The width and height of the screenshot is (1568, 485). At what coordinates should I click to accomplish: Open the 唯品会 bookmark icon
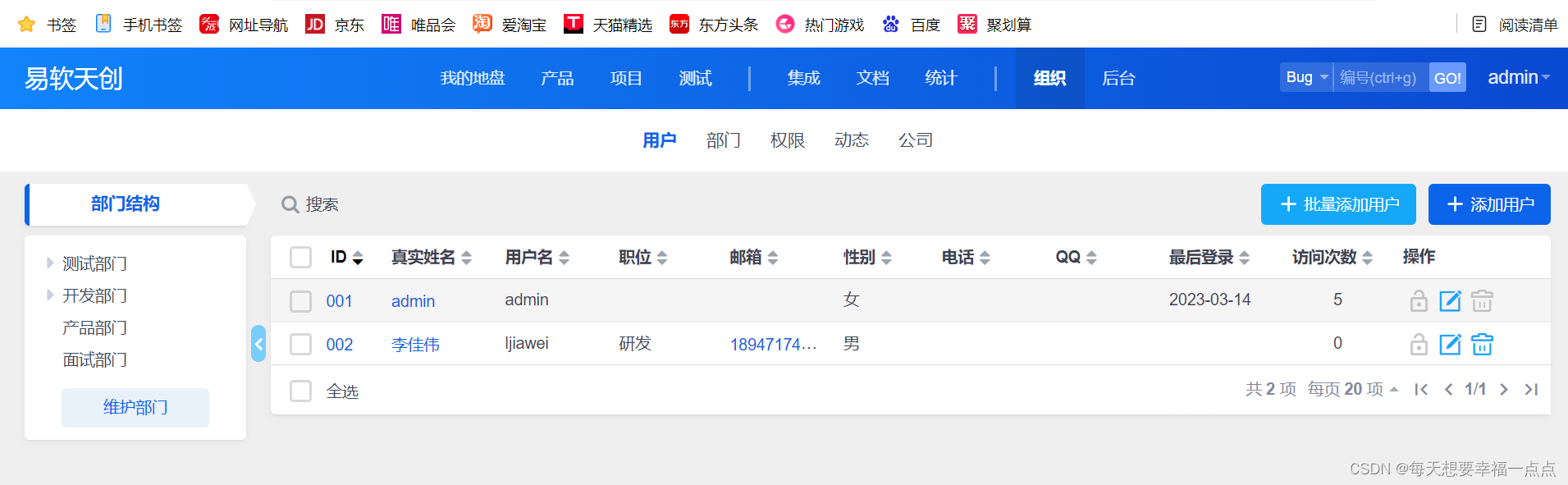tap(391, 24)
